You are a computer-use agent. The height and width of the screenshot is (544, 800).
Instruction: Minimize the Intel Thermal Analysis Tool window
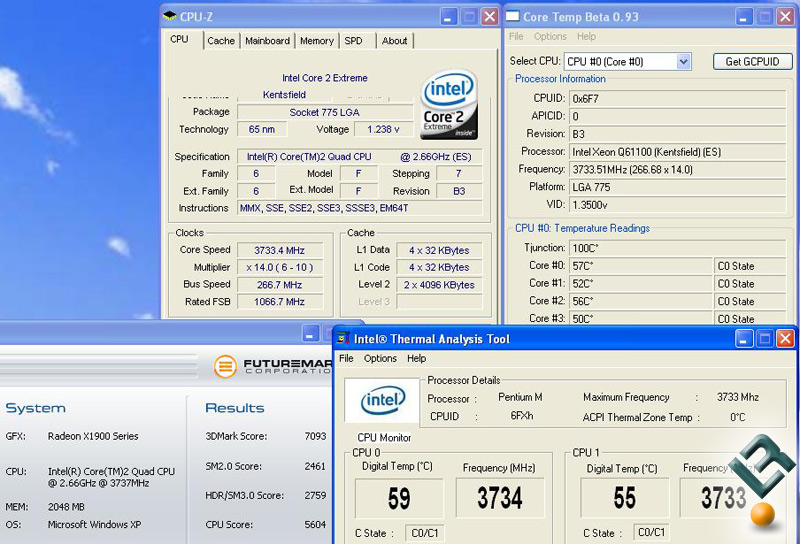tap(744, 338)
